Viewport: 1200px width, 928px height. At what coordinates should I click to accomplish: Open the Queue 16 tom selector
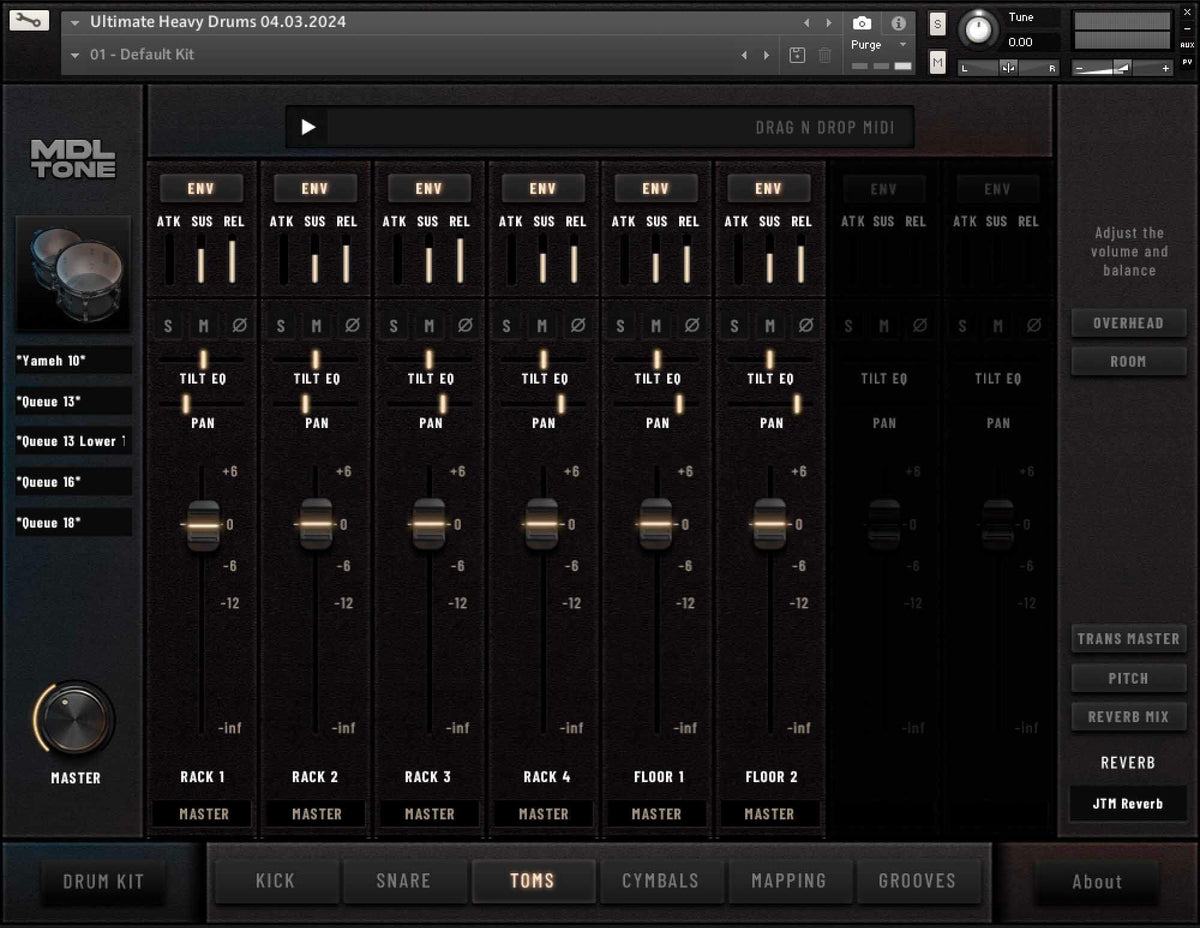pyautogui.click(x=73, y=482)
